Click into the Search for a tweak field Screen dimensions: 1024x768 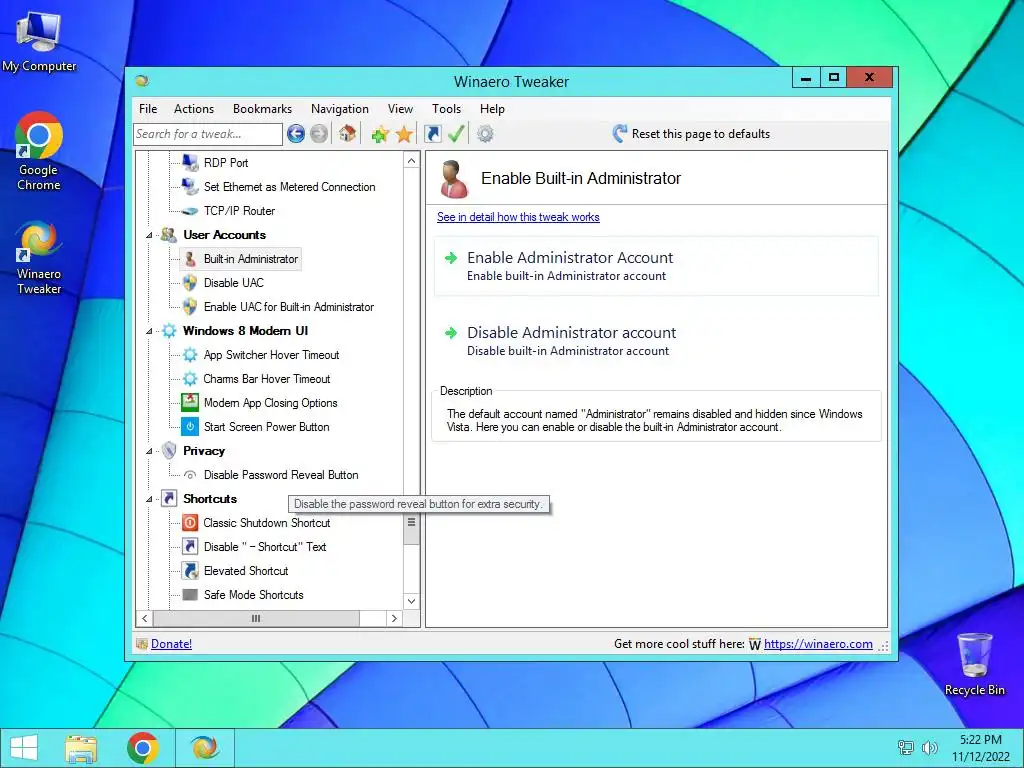point(208,134)
